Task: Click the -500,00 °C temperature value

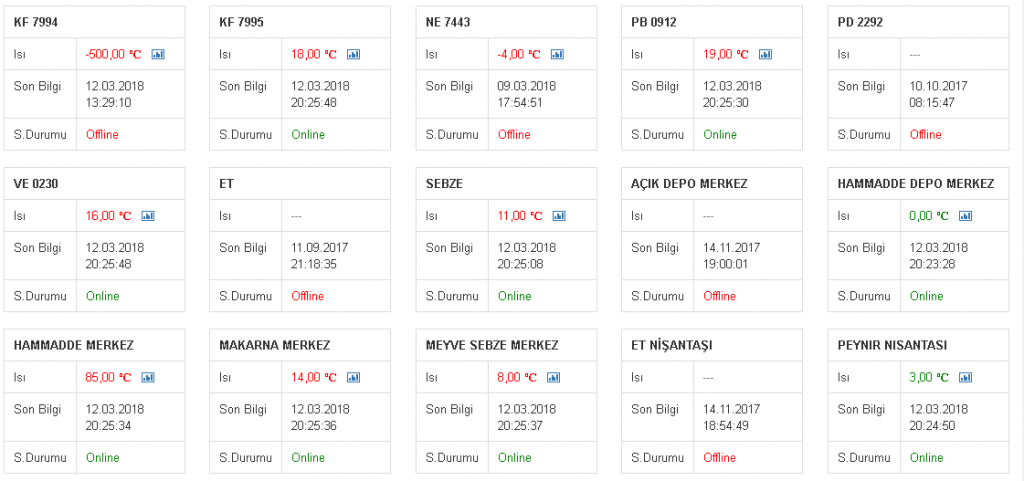Action: pos(114,54)
